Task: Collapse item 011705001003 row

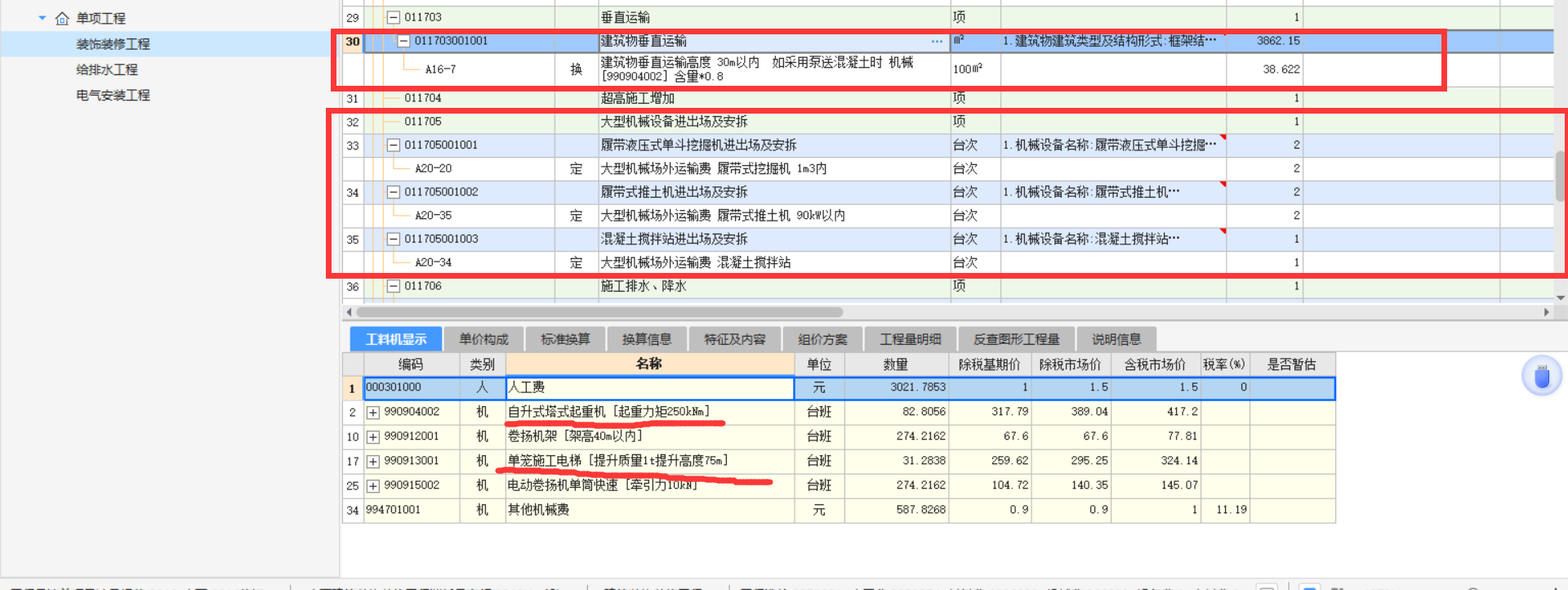Action: tap(394, 239)
